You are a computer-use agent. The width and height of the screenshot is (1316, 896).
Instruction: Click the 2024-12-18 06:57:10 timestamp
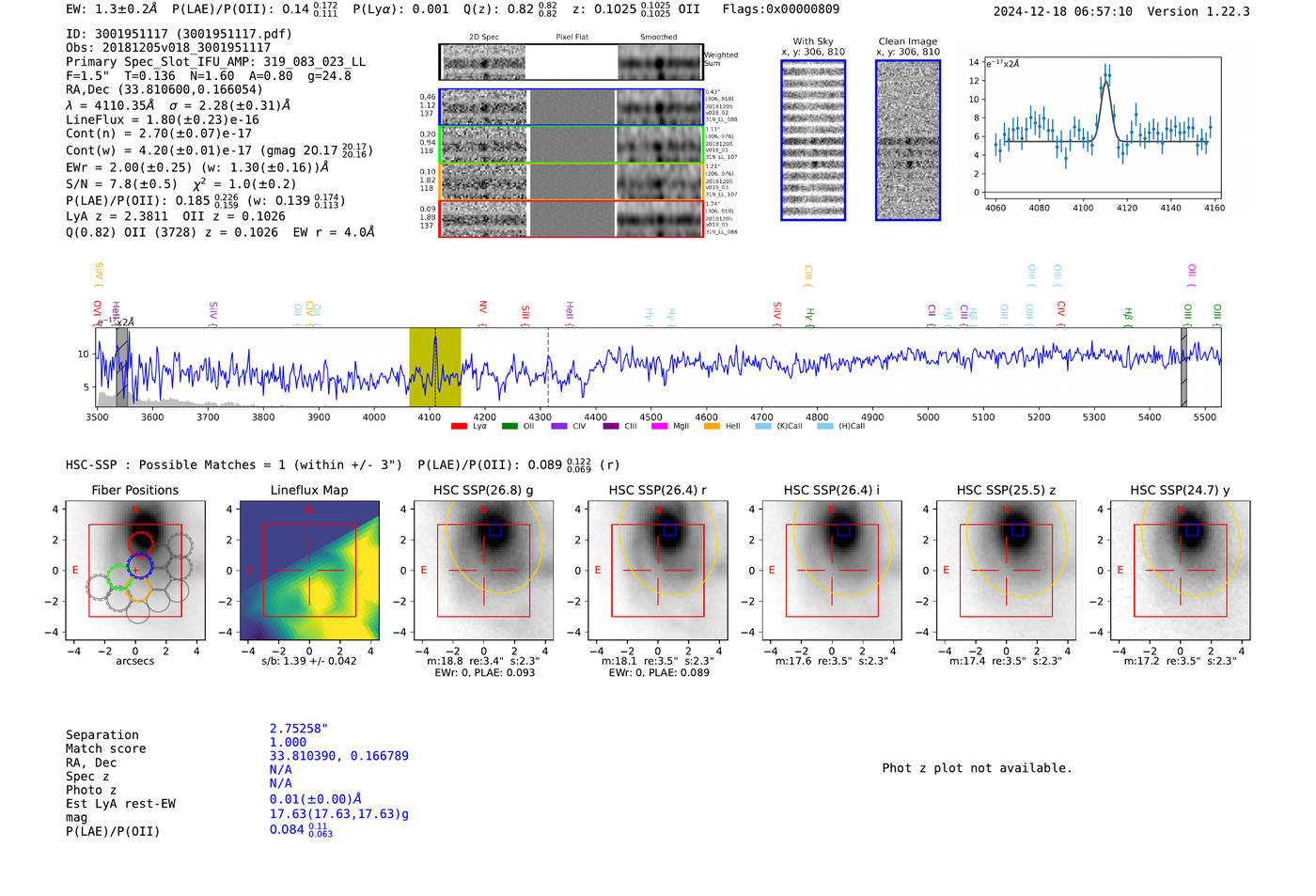click(x=1063, y=11)
